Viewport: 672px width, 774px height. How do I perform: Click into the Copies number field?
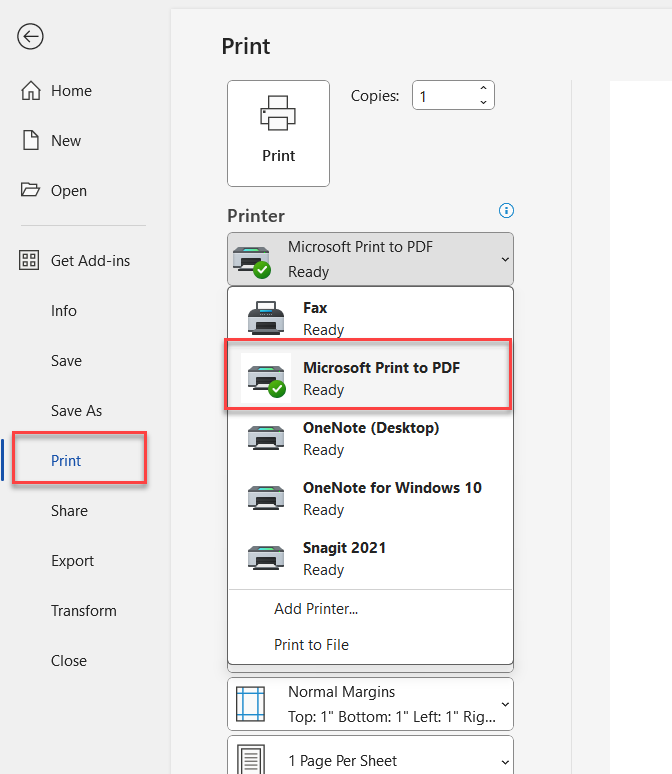point(445,95)
